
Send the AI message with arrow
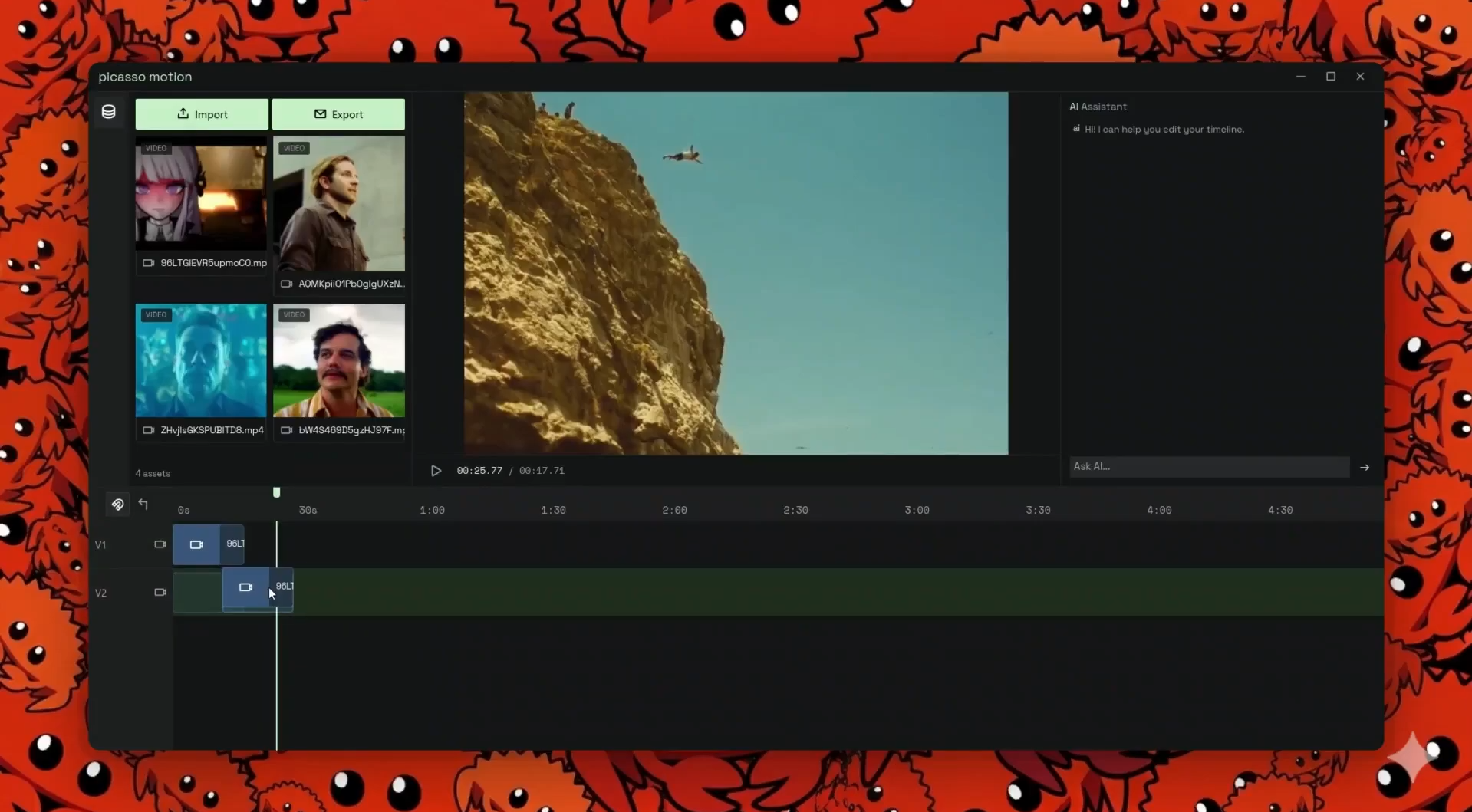(x=1365, y=467)
